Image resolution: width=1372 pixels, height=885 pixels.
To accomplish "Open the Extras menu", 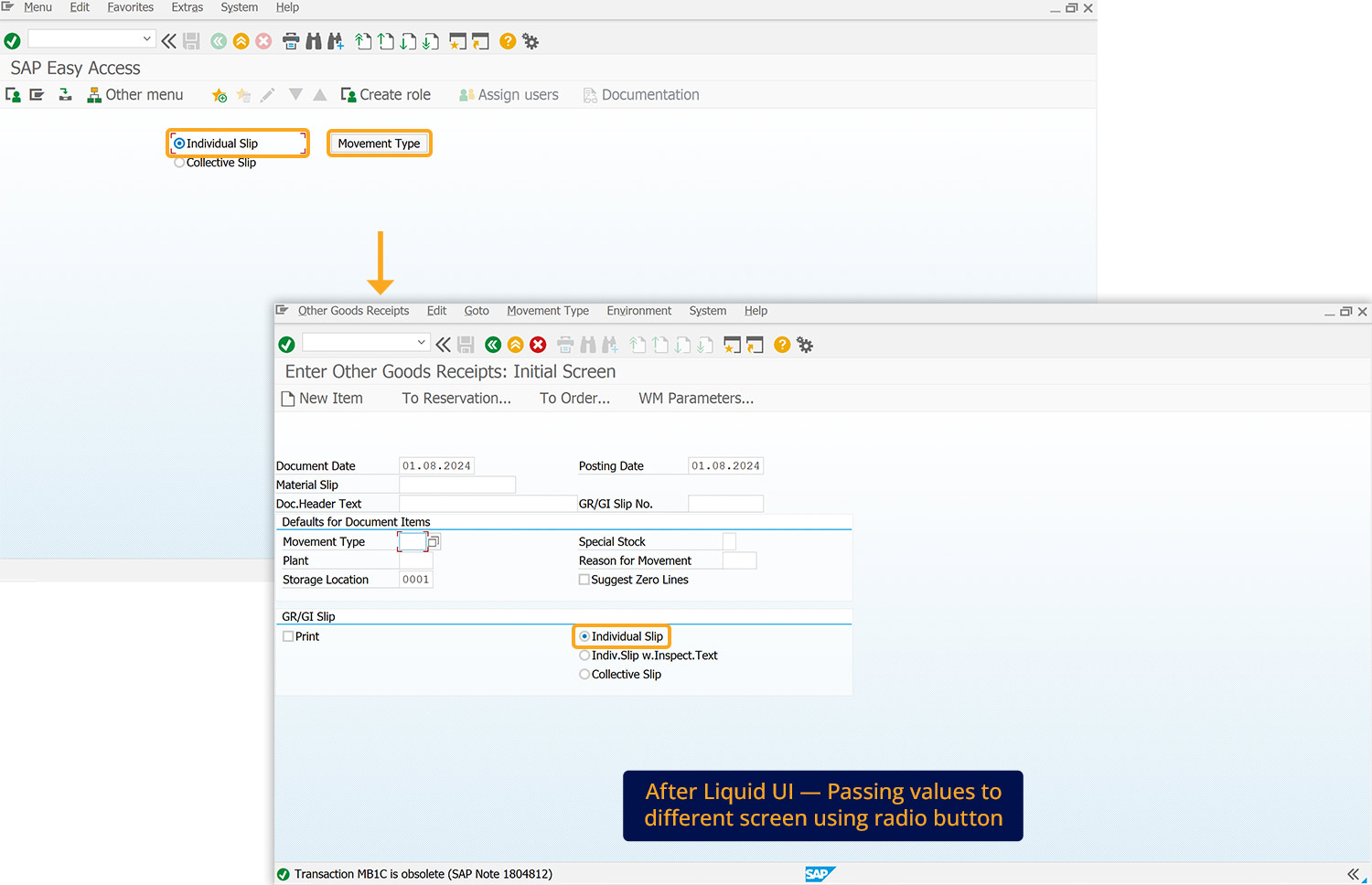I will click(188, 7).
